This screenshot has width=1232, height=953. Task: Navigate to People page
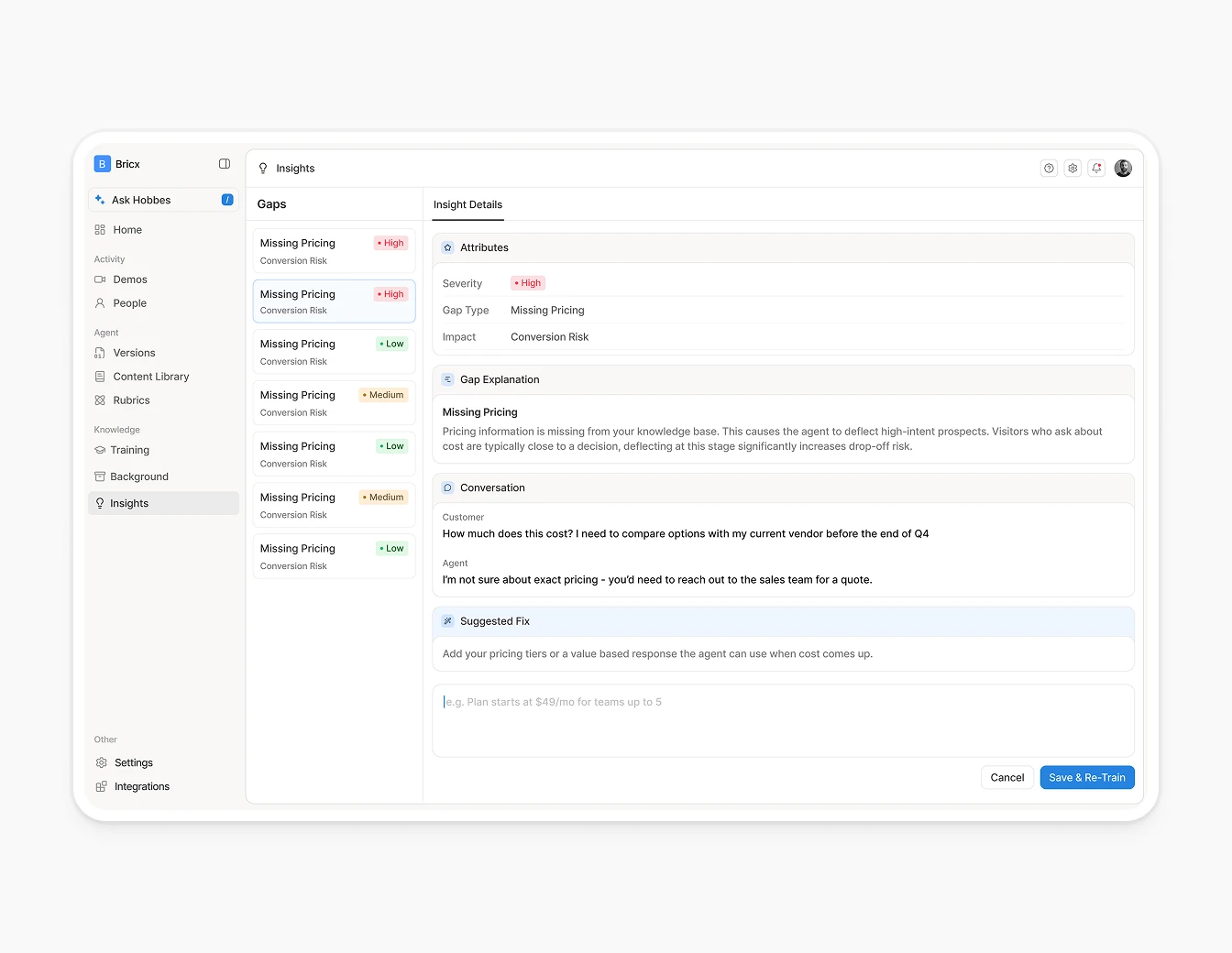point(129,303)
